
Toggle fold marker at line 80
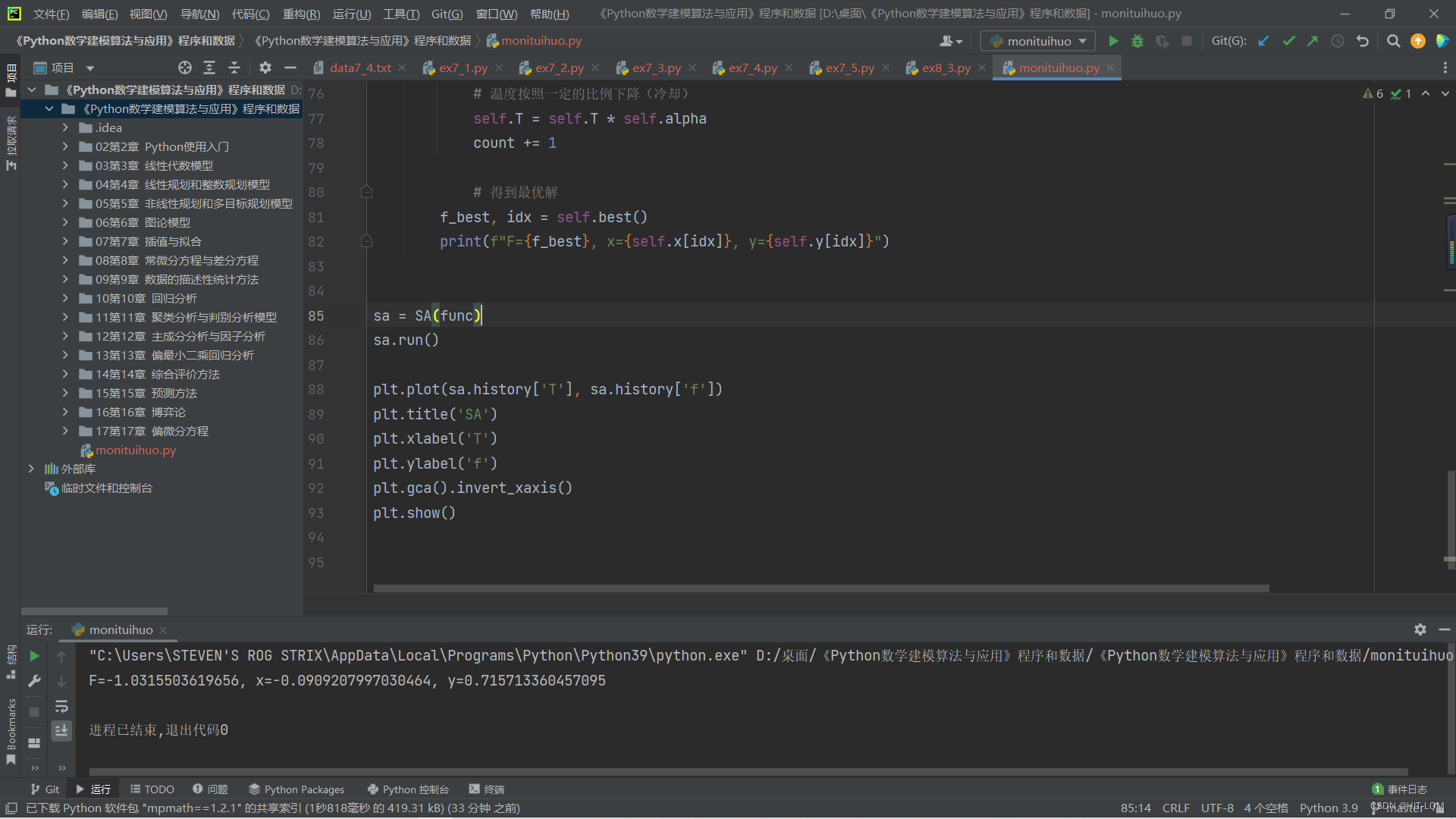[366, 192]
